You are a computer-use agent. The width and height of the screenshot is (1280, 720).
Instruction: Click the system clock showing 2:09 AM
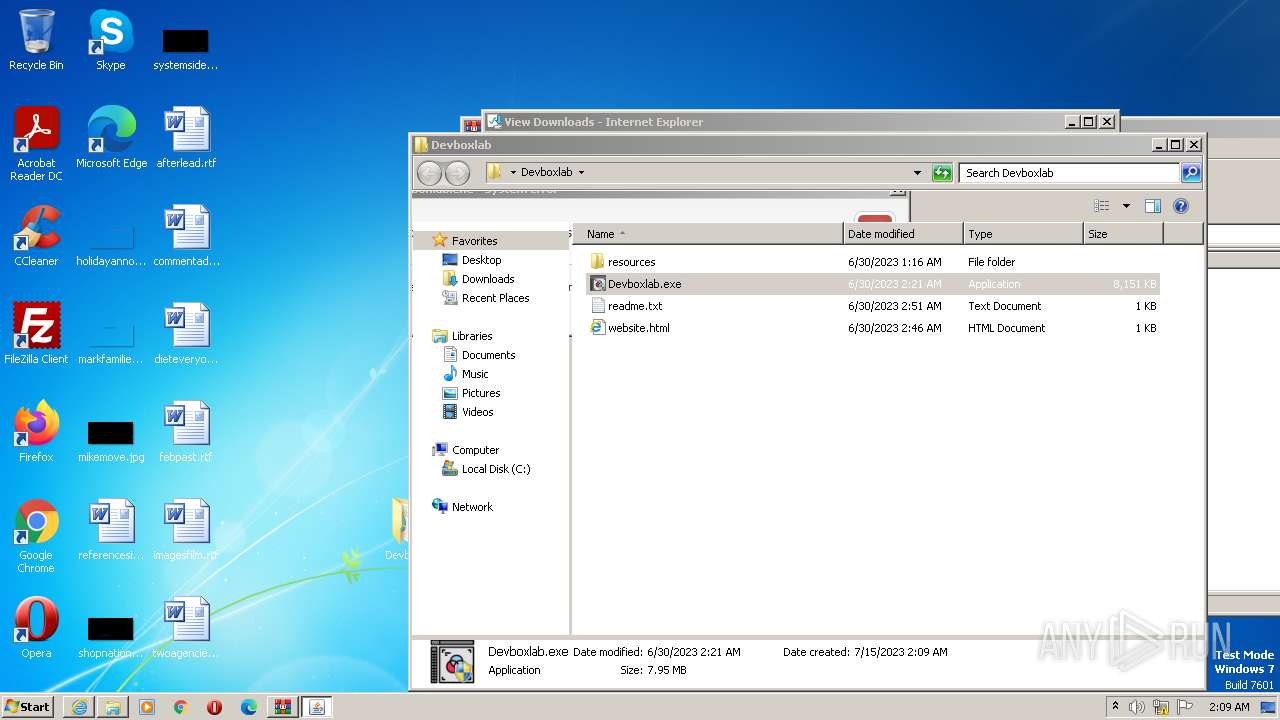coord(1228,707)
